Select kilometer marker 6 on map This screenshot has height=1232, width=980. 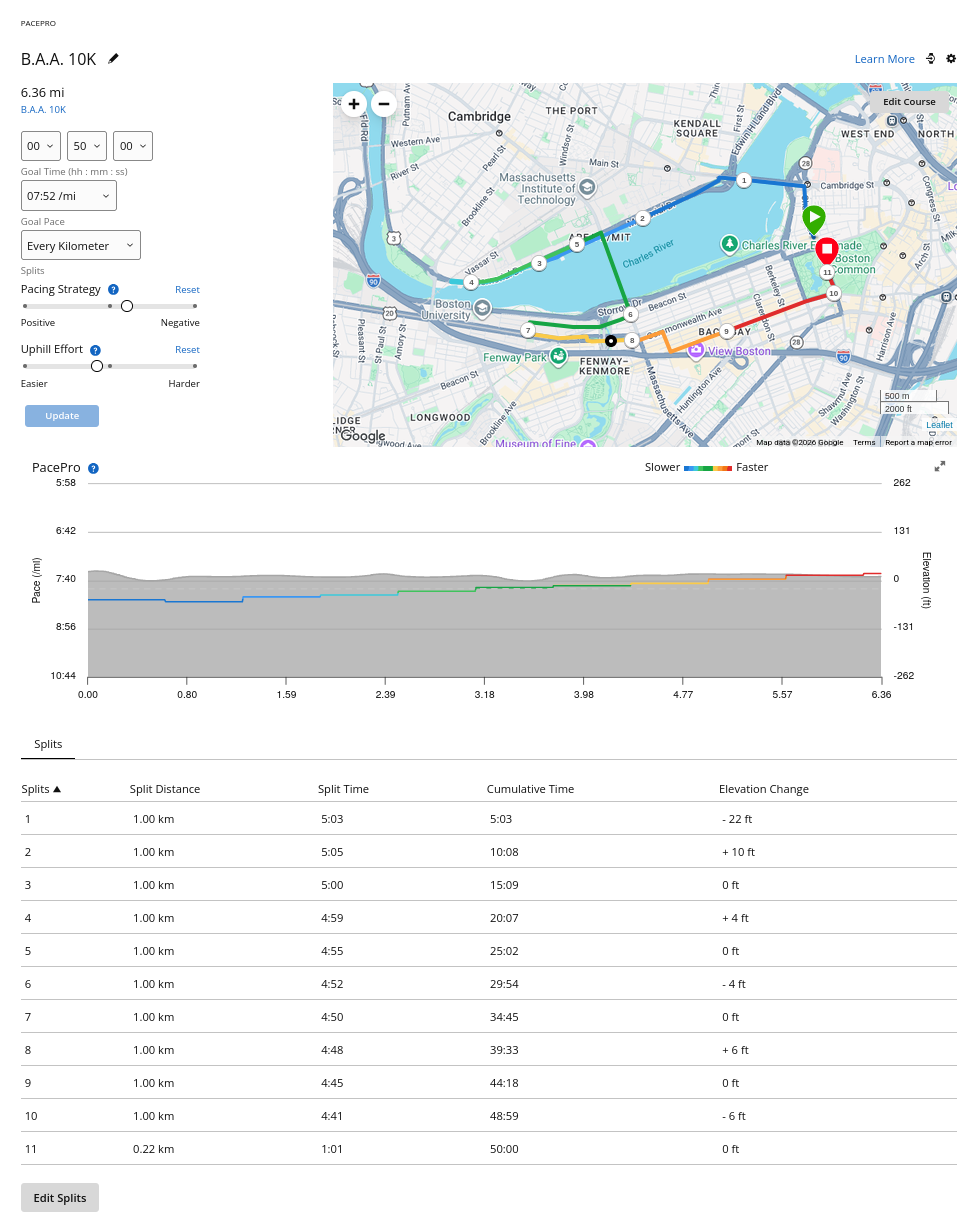pyautogui.click(x=631, y=314)
